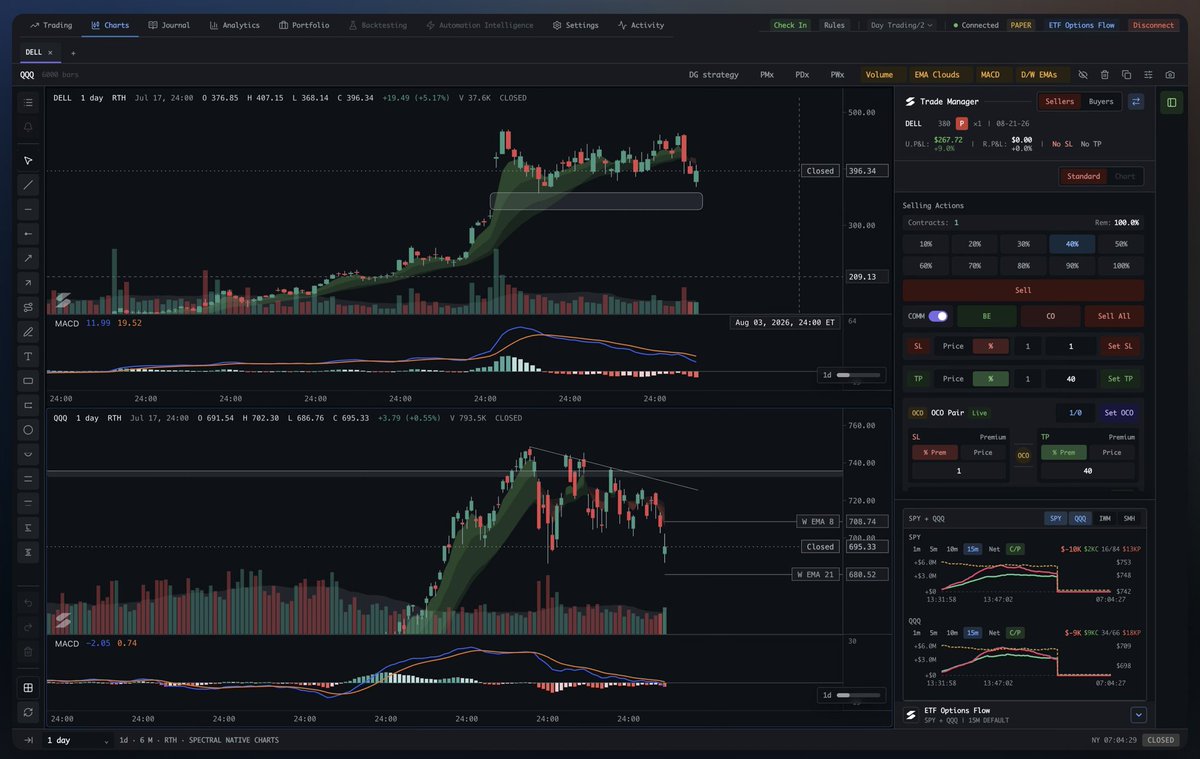The image size is (1200, 759).
Task: Open the Day Trading/2 dropdown
Action: click(902, 25)
